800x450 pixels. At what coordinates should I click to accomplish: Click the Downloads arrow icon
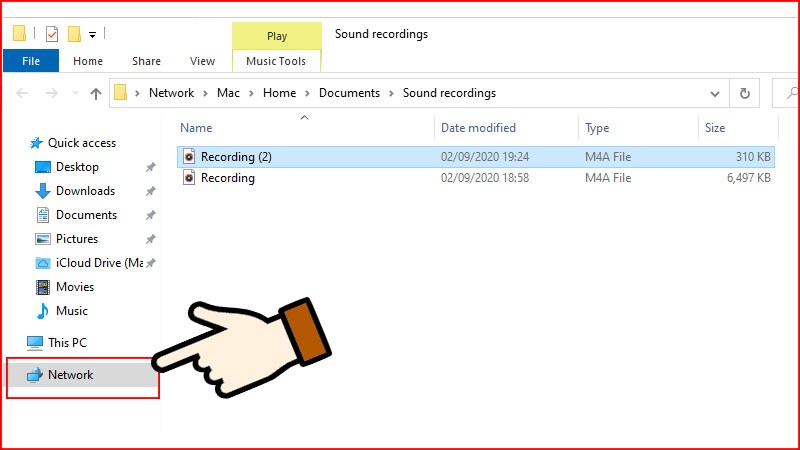(43, 191)
